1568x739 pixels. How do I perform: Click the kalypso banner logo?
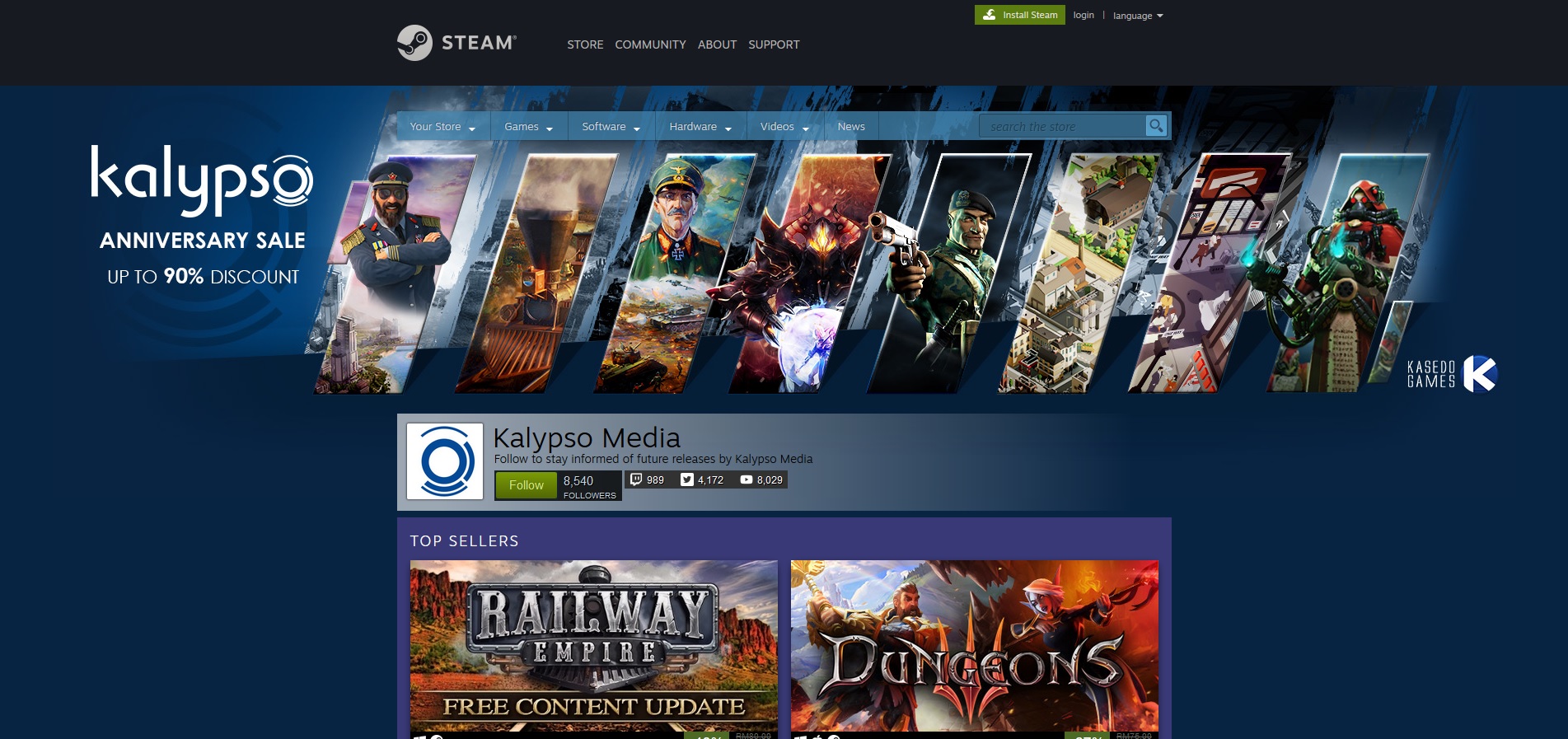[202, 180]
